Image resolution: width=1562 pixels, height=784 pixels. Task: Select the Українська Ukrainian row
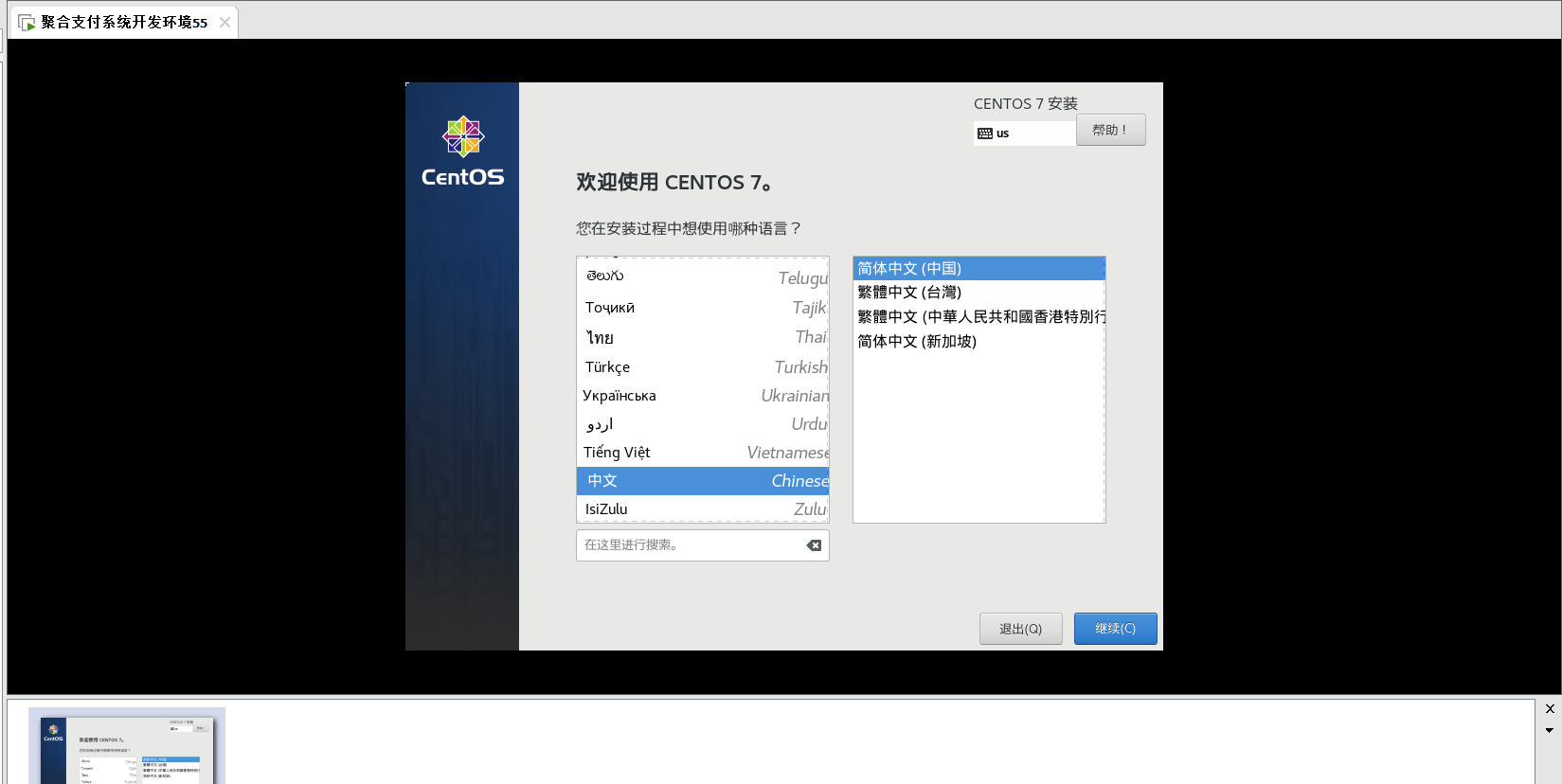703,396
